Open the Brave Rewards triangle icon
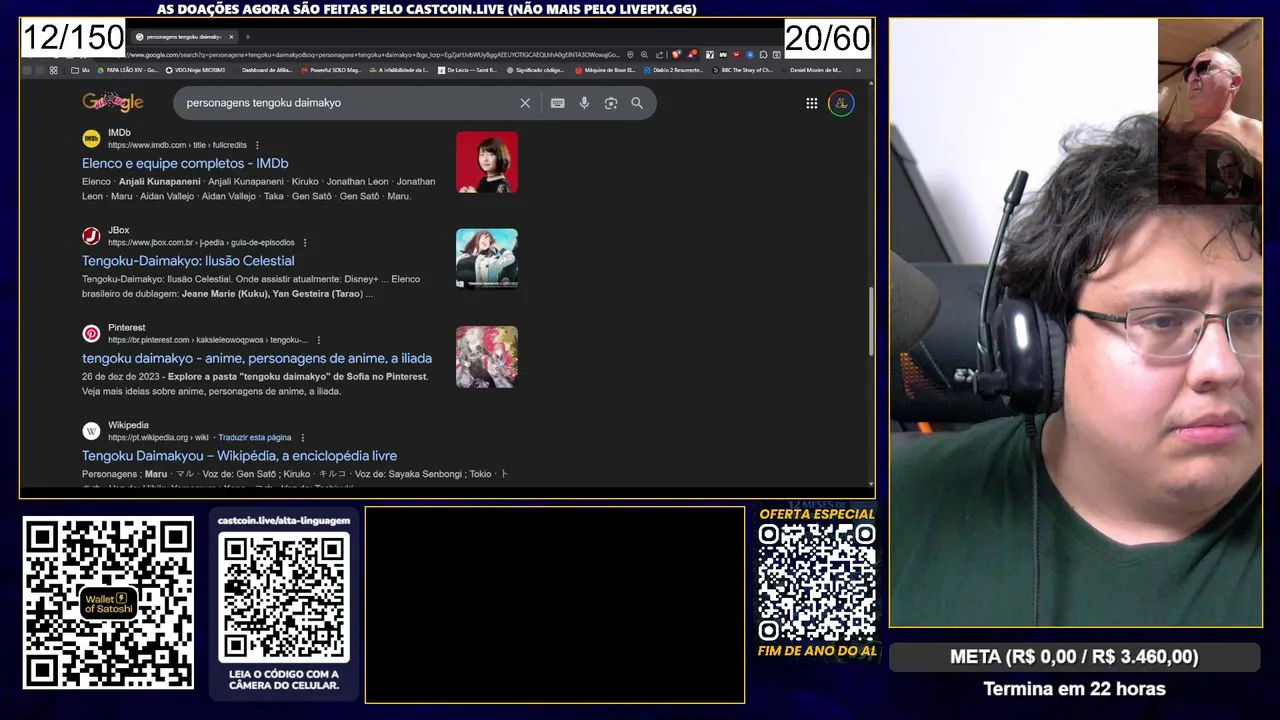1280x720 pixels. coord(692,55)
